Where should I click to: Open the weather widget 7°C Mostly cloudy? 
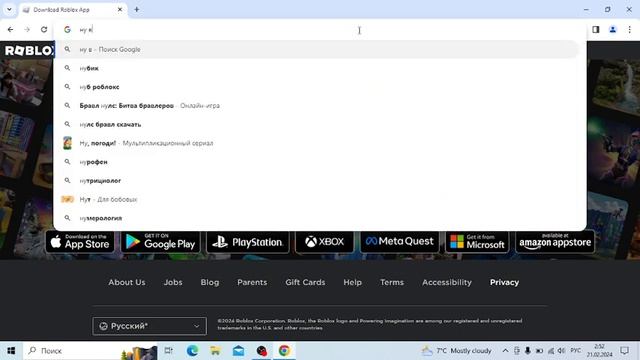click(456, 351)
